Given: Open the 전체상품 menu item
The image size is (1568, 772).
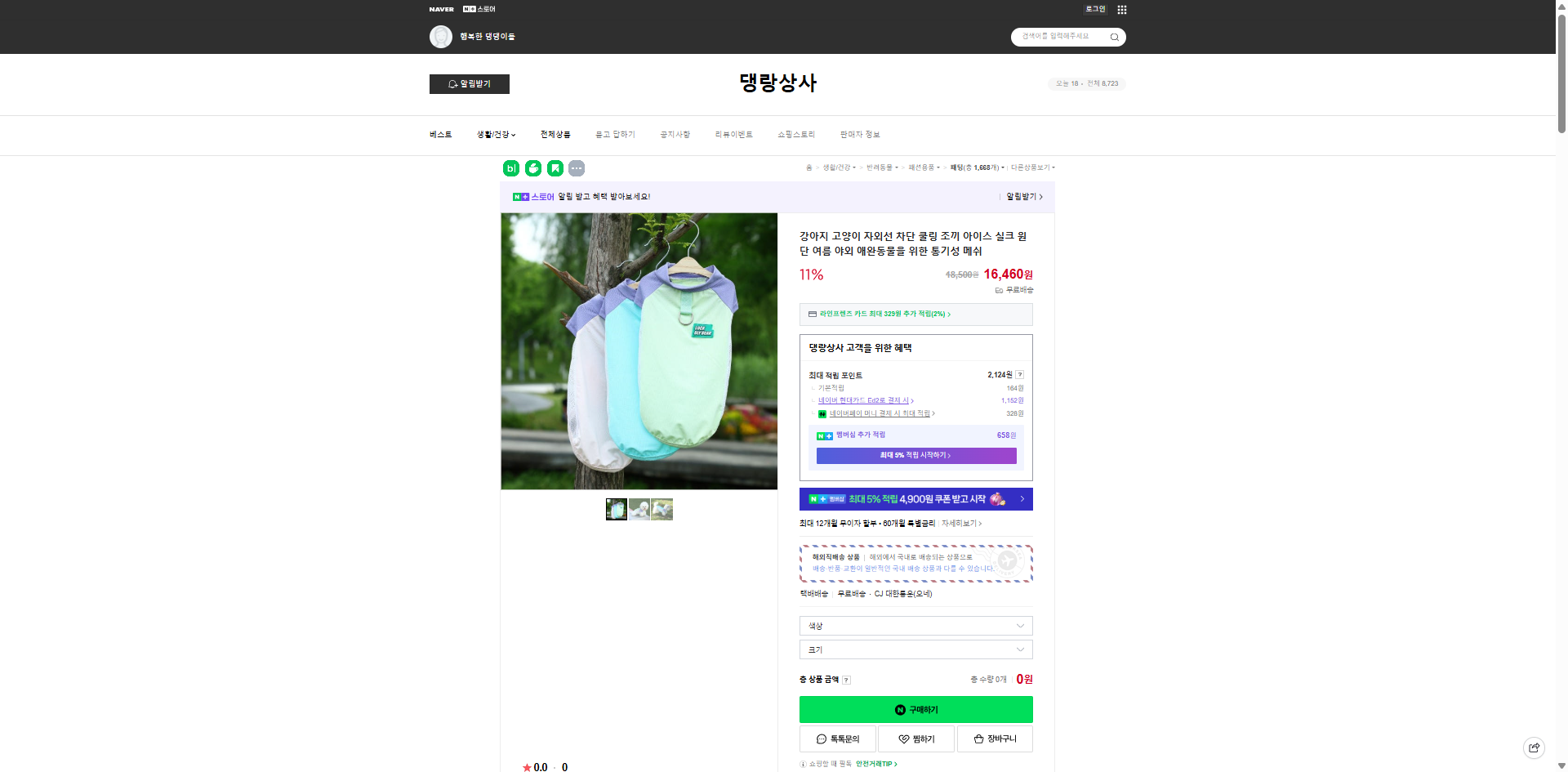Looking at the screenshot, I should (555, 134).
